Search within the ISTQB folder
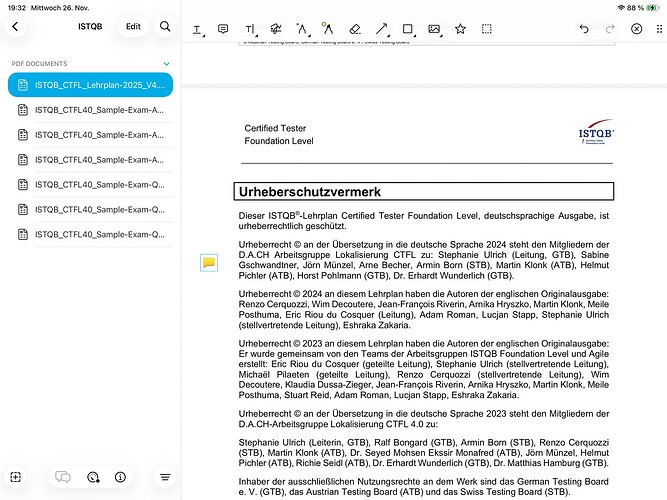 point(165,26)
